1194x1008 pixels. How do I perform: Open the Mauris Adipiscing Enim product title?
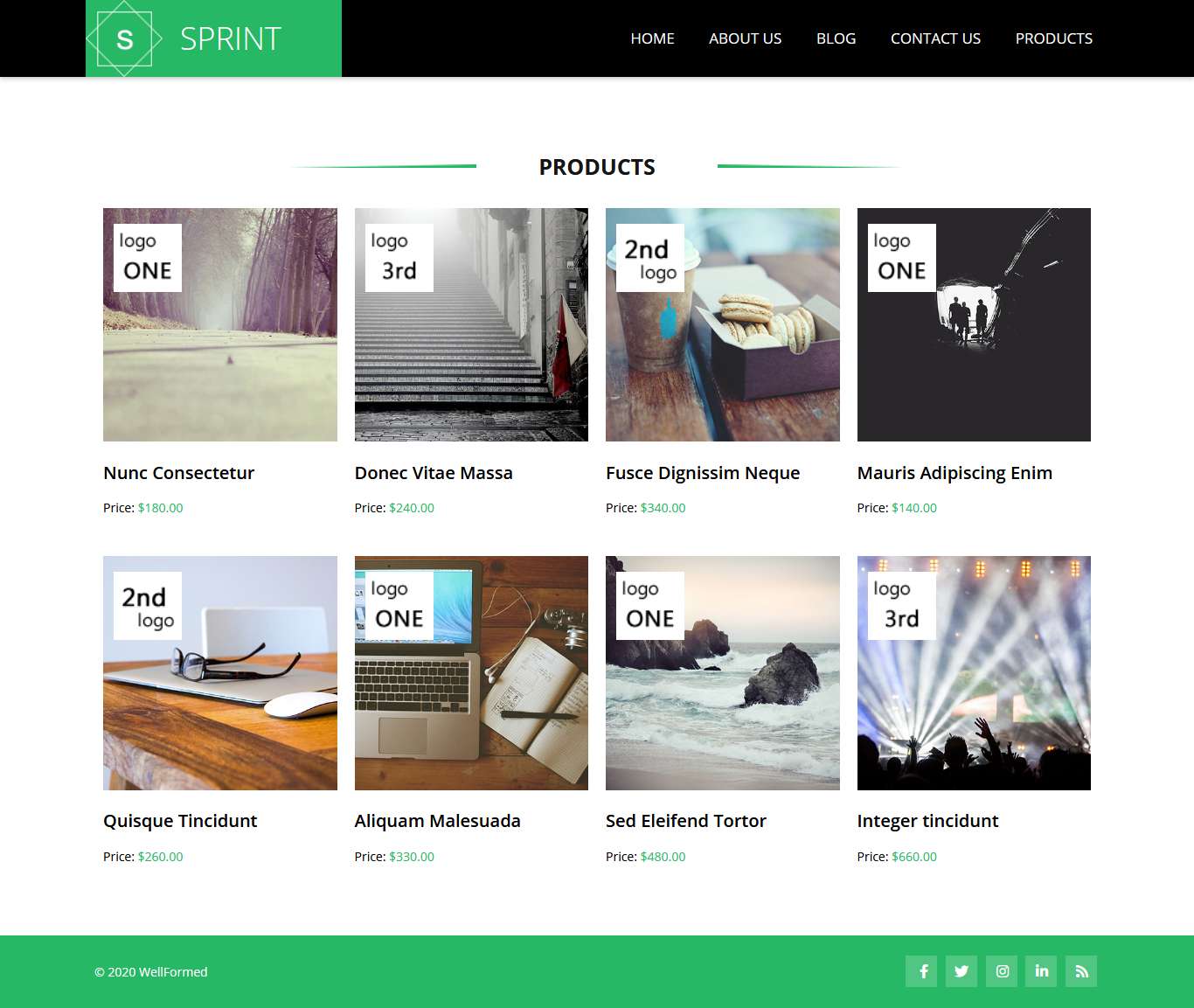click(955, 473)
